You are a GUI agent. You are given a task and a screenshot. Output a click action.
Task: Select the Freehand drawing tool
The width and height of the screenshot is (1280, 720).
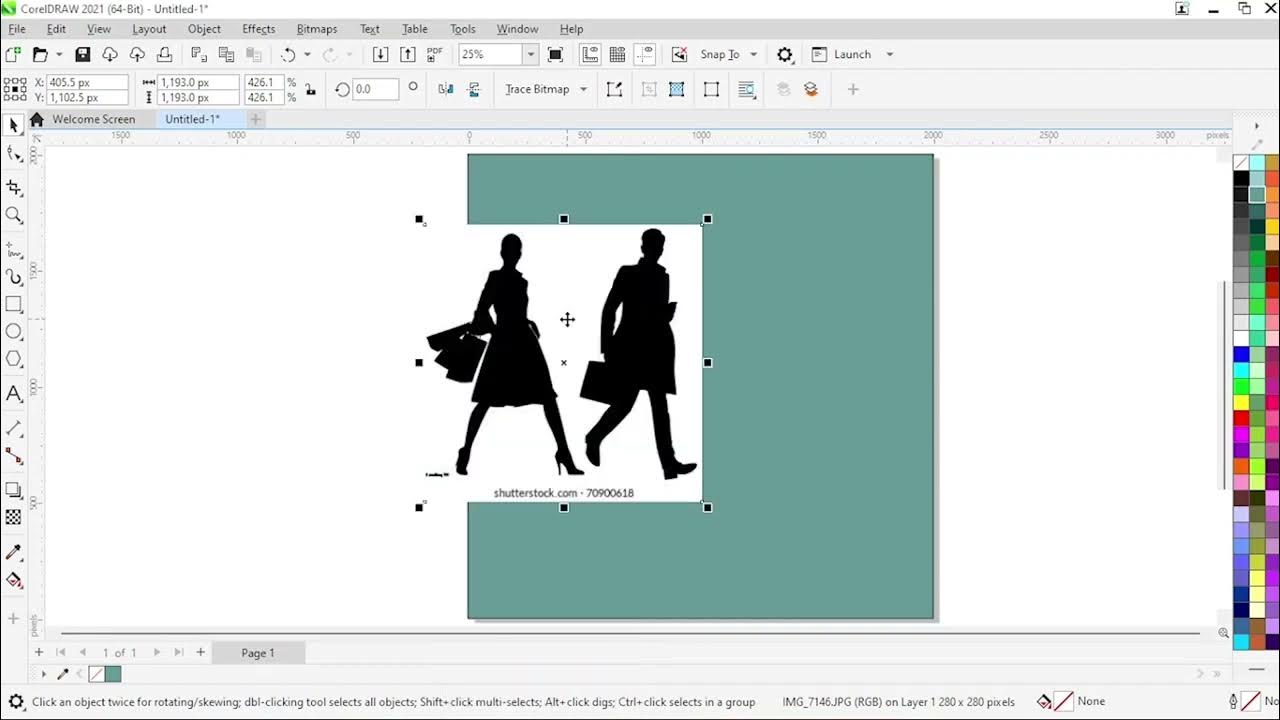point(14,249)
